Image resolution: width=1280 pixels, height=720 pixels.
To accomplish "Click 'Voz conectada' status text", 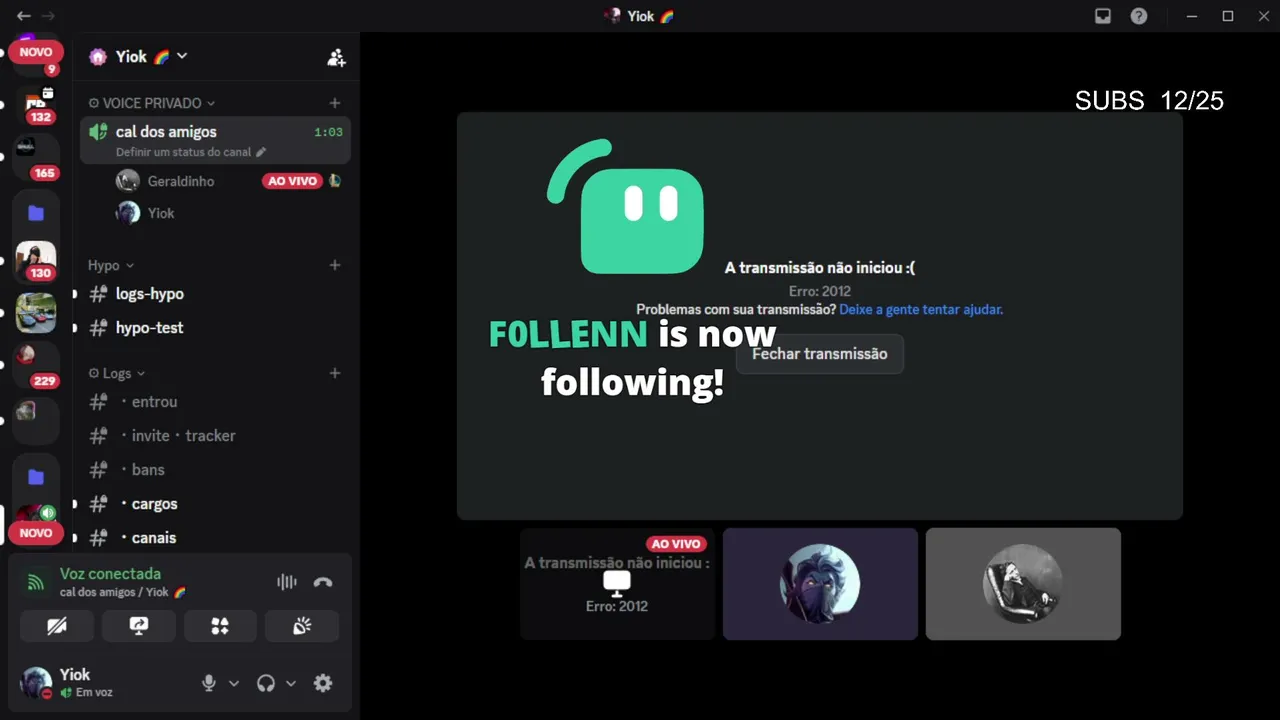I will click(x=110, y=574).
